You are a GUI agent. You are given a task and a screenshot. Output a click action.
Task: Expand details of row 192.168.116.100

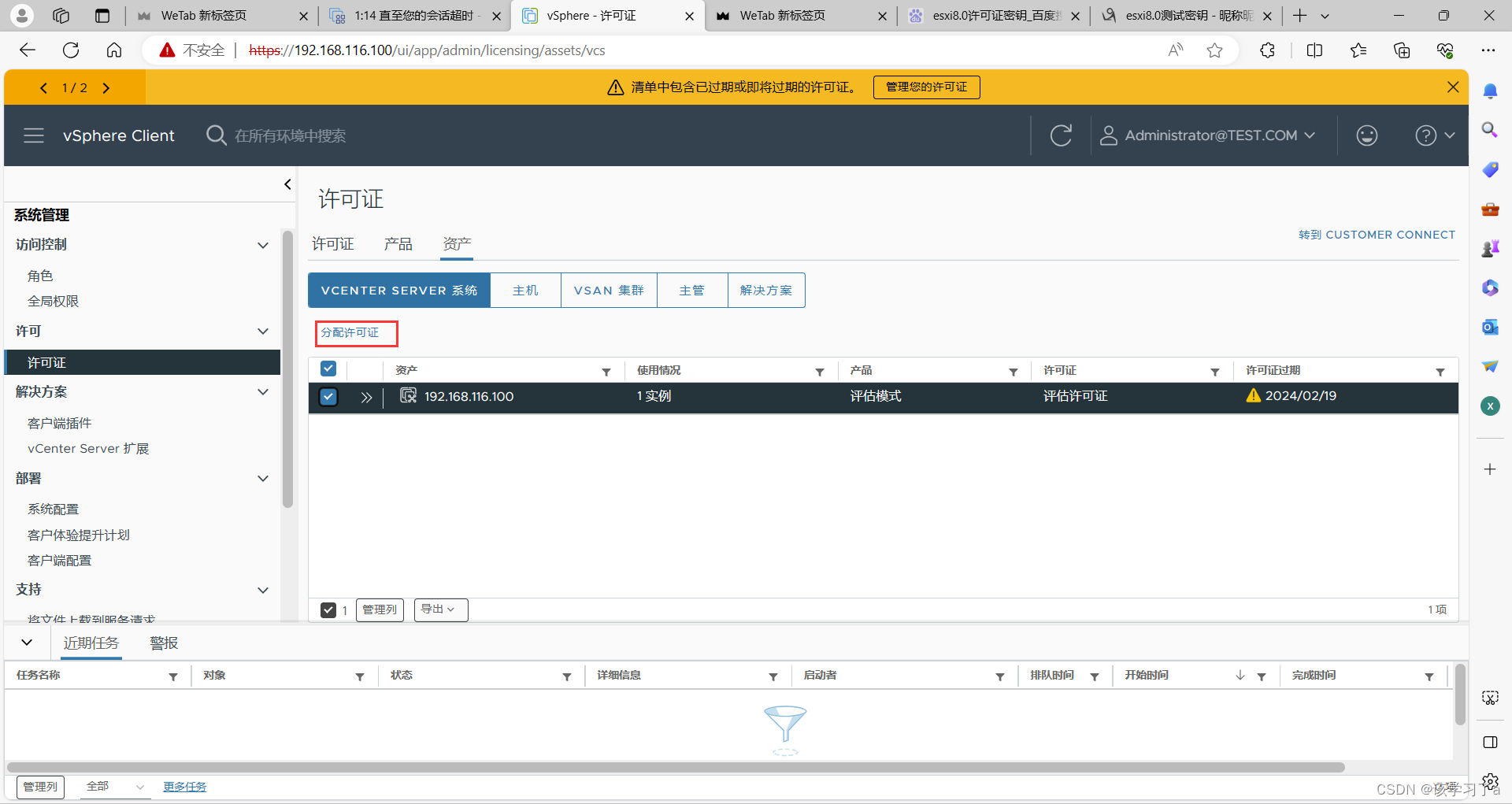click(x=365, y=397)
